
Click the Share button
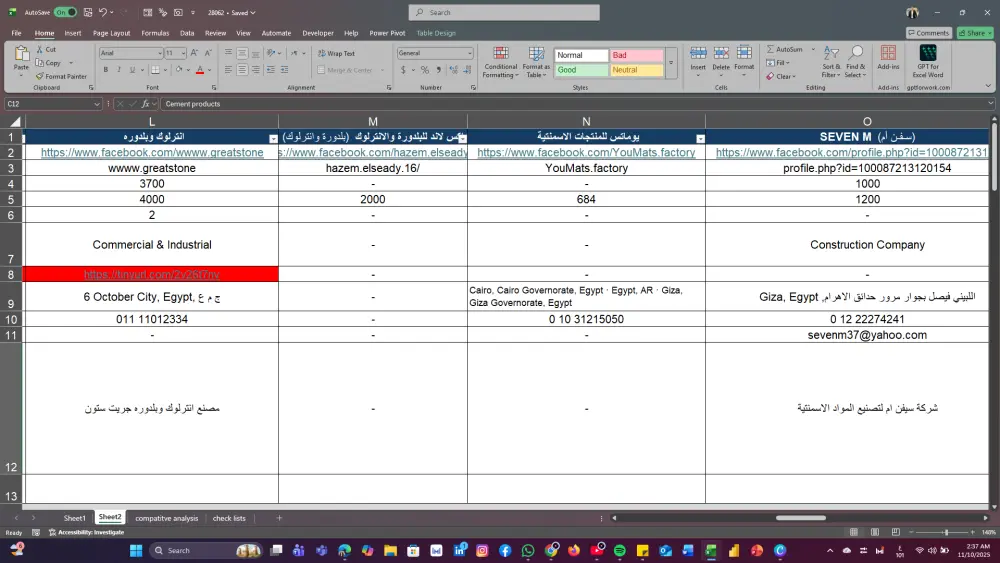(x=975, y=33)
